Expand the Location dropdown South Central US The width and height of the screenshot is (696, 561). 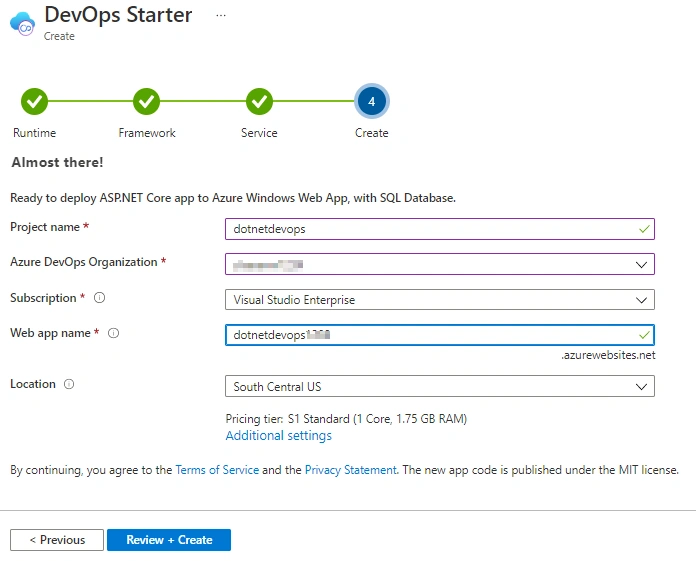tap(439, 386)
